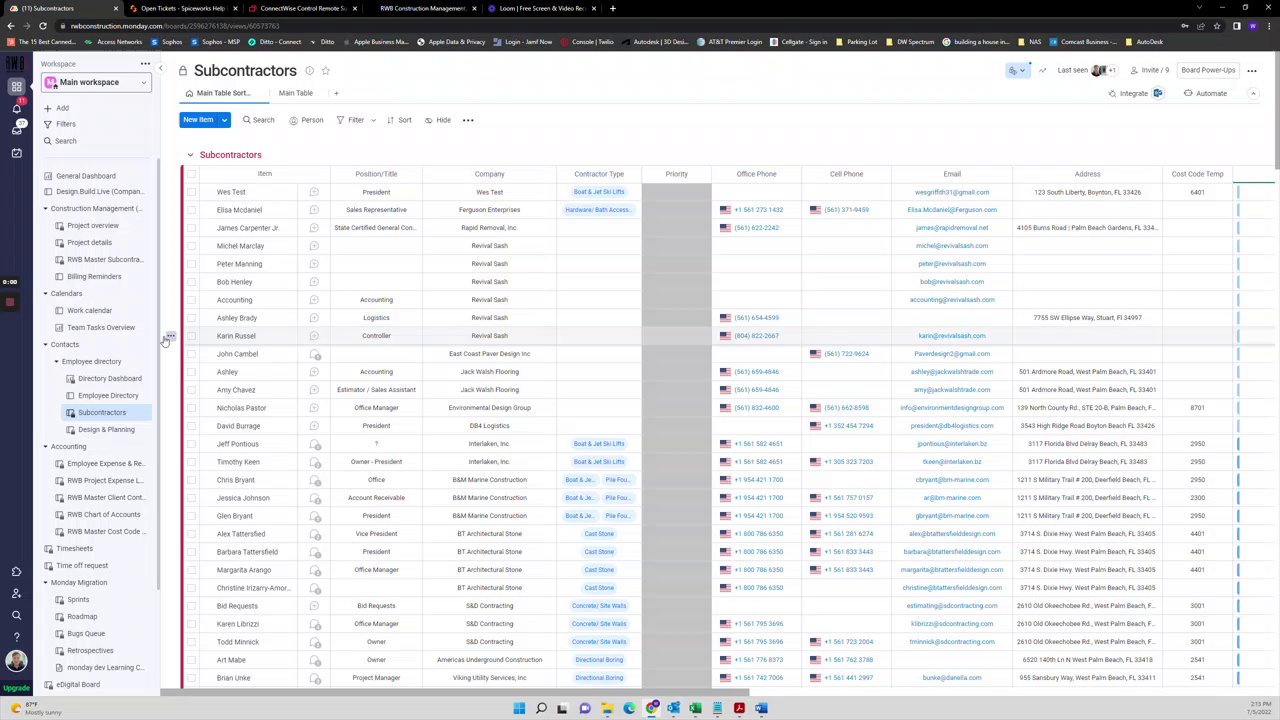Open My Work calendar-check icon in left rail
1280x720 pixels.
pos(16,153)
